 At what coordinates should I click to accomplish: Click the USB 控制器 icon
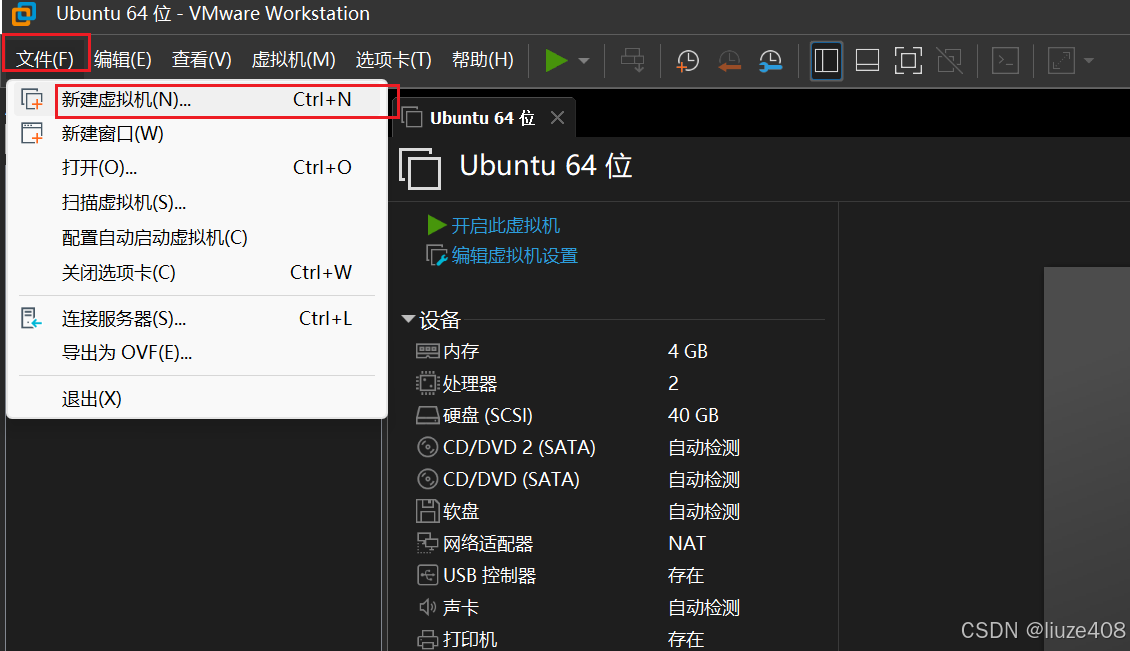(x=427, y=575)
